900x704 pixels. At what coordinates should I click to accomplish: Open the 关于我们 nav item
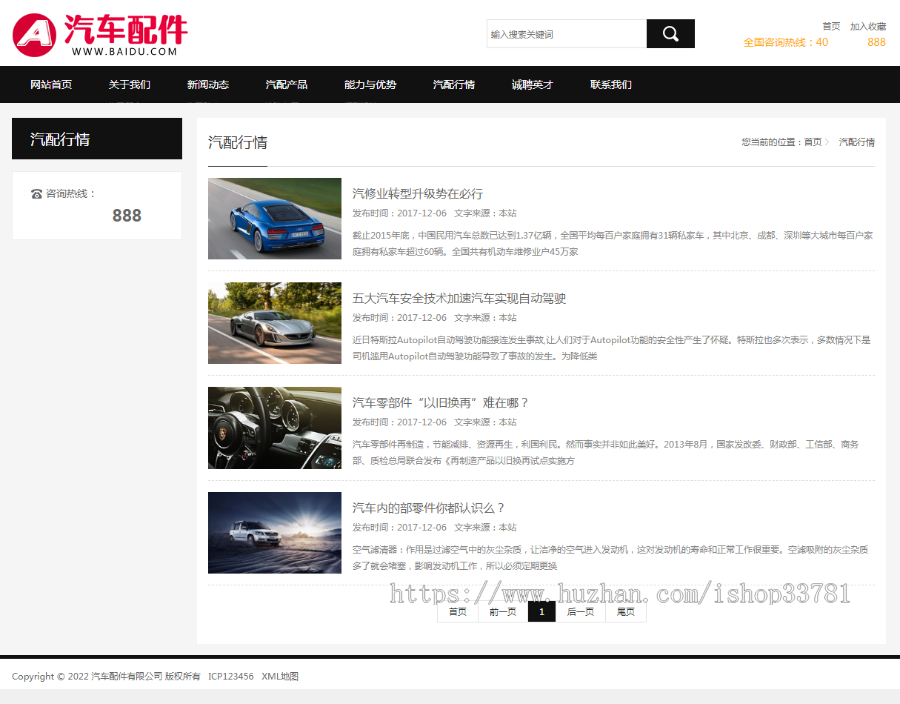[130, 84]
